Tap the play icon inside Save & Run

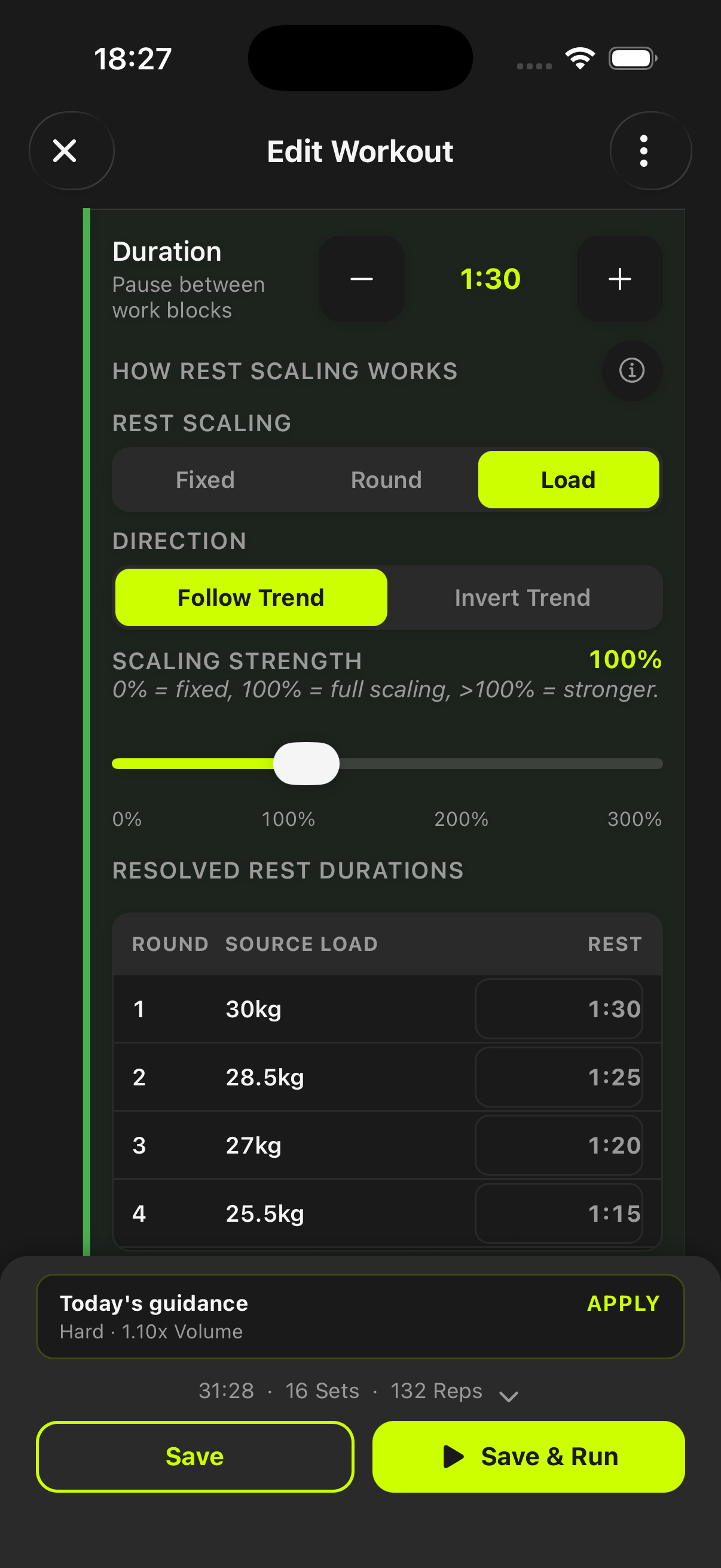coord(453,1456)
